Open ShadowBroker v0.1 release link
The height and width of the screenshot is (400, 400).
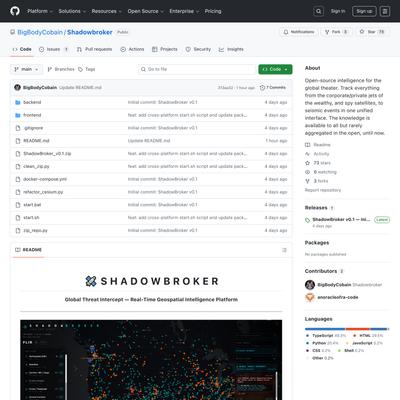point(341,220)
